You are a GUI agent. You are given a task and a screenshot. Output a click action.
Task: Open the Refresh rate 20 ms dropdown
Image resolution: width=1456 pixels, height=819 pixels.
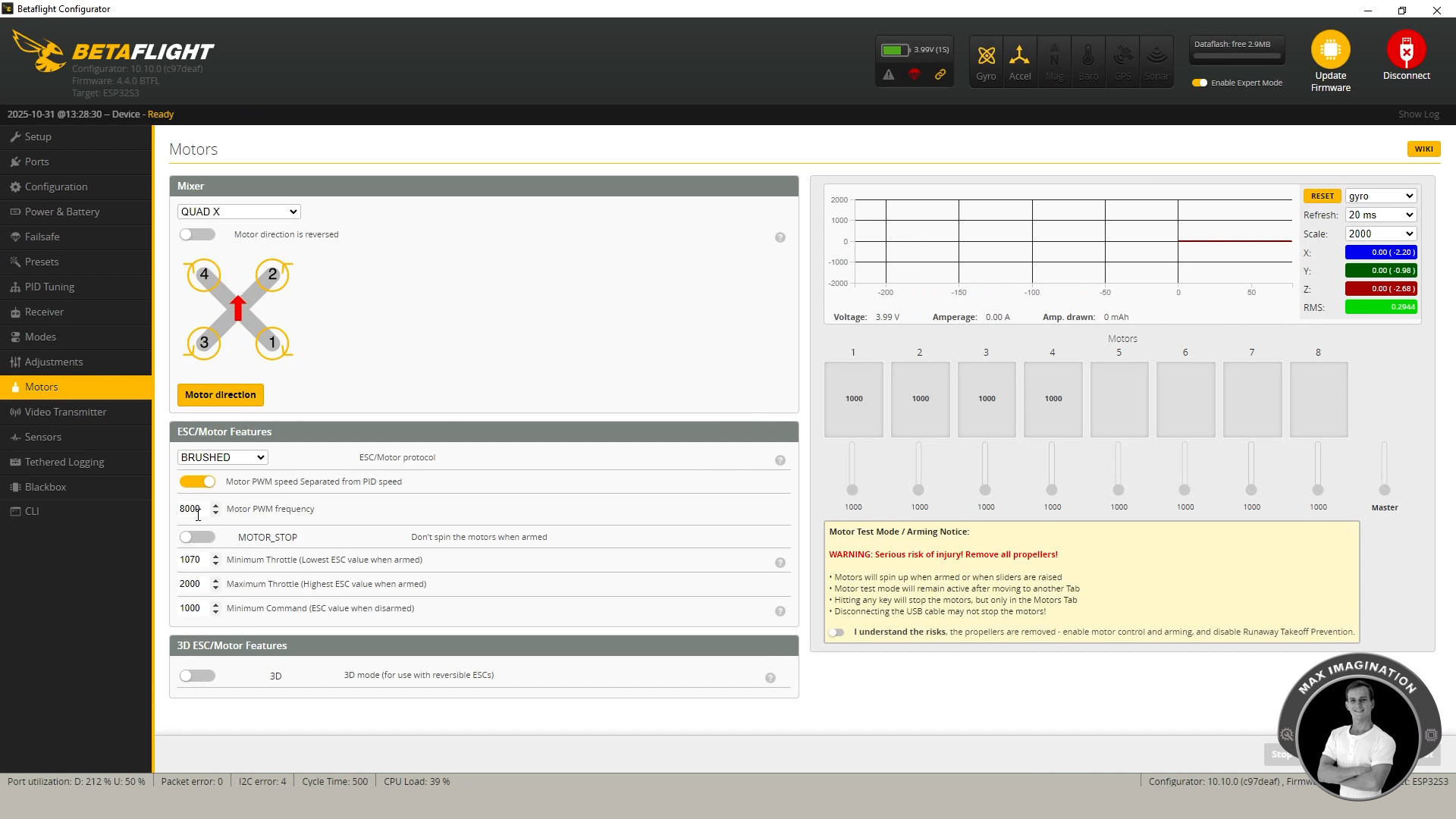coord(1380,215)
